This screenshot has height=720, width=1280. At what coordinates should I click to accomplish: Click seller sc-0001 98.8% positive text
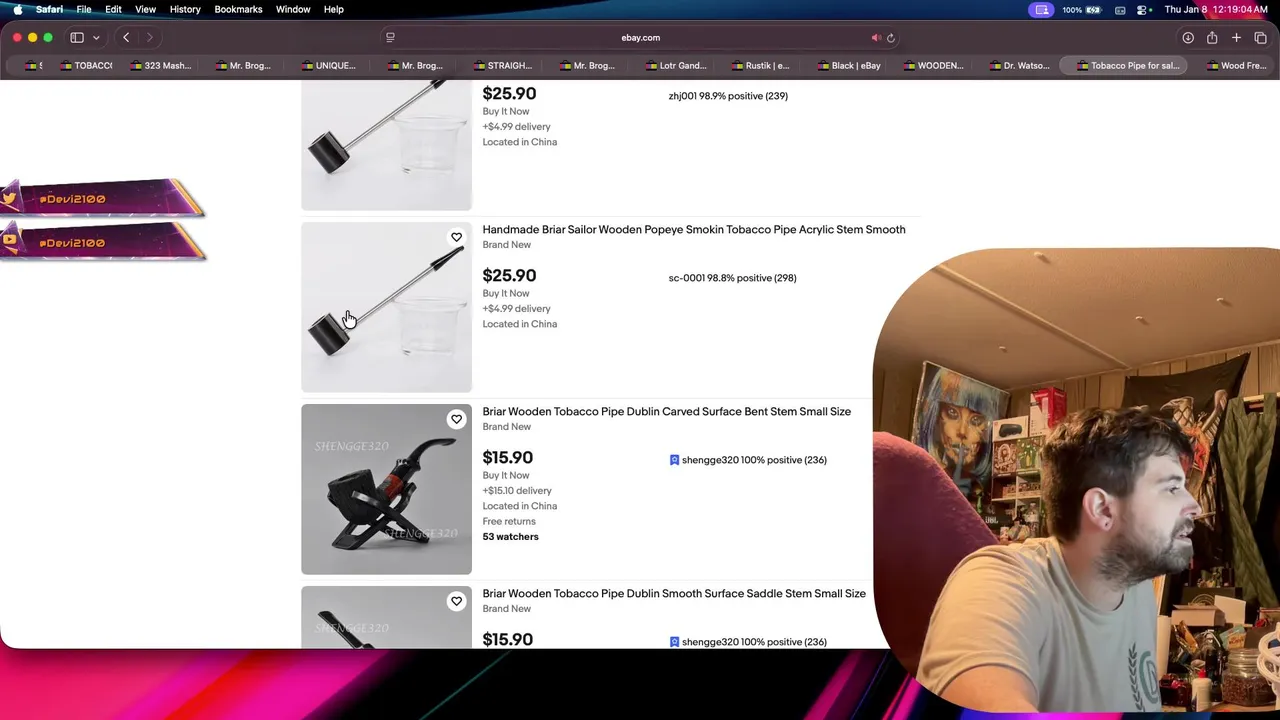732,278
